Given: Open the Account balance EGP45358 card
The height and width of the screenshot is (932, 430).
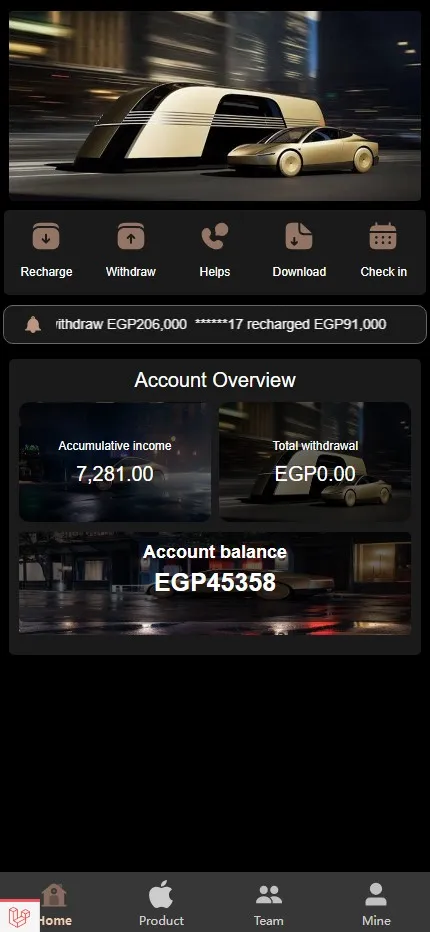Looking at the screenshot, I should click(x=215, y=583).
